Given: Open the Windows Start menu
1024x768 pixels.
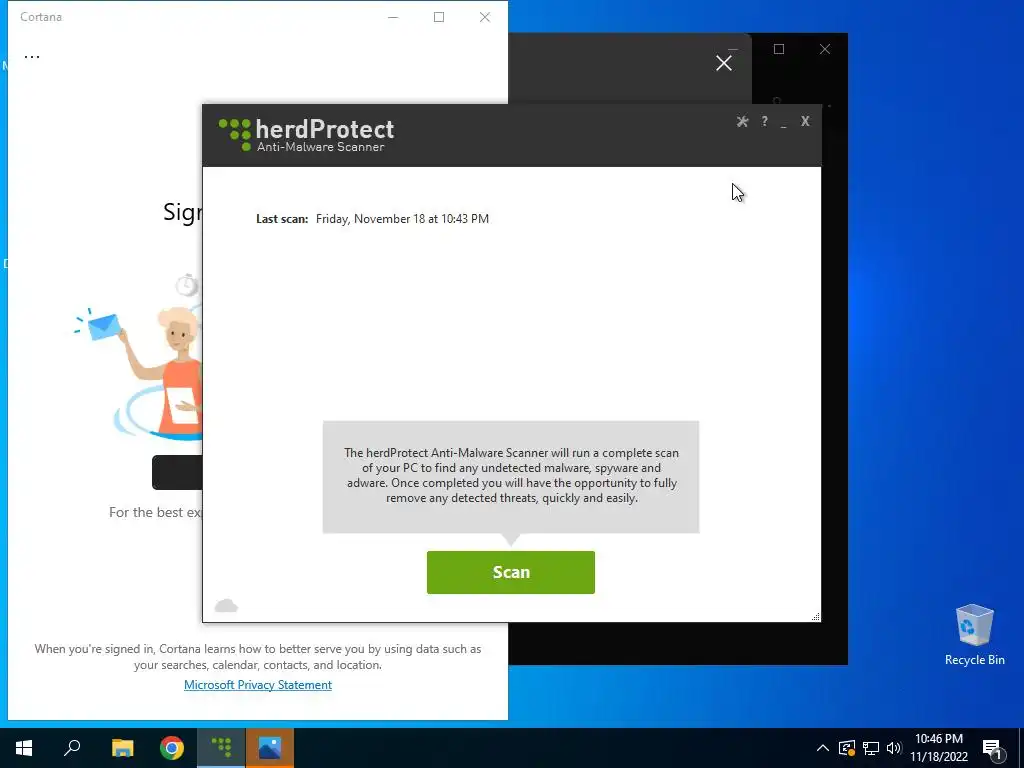Looking at the screenshot, I should 24,748.
